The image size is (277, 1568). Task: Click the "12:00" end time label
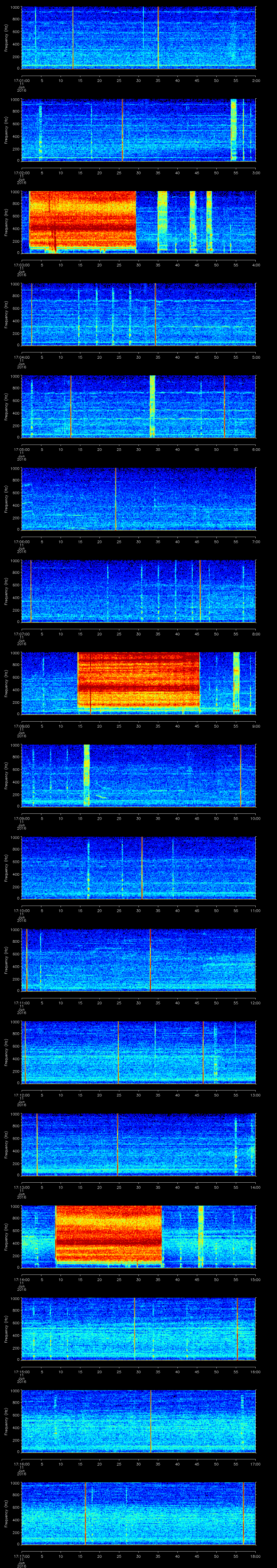[x=256, y=1003]
